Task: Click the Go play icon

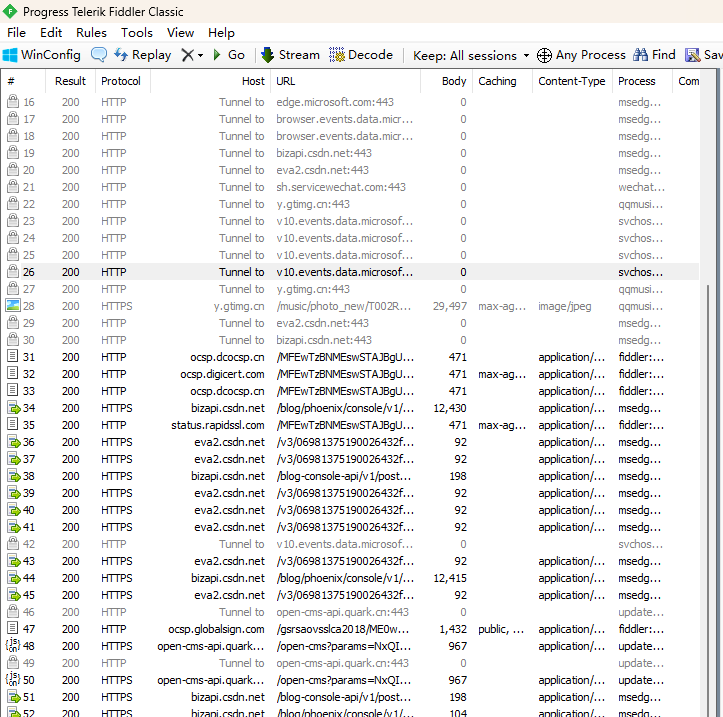Action: pos(217,55)
